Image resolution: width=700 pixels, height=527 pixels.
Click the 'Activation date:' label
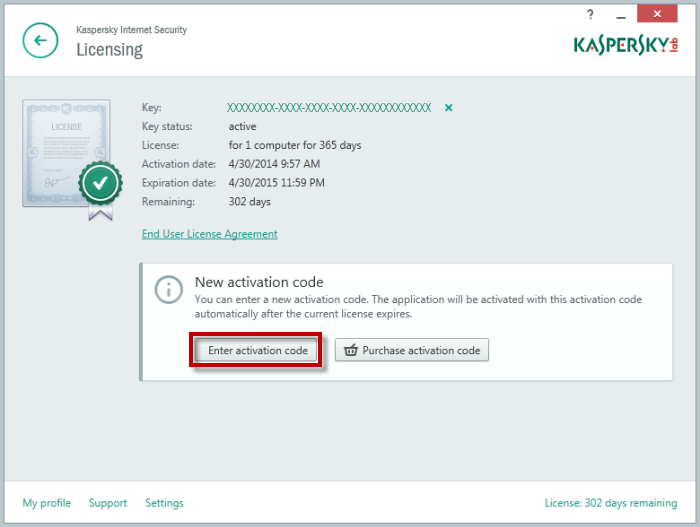coord(179,164)
